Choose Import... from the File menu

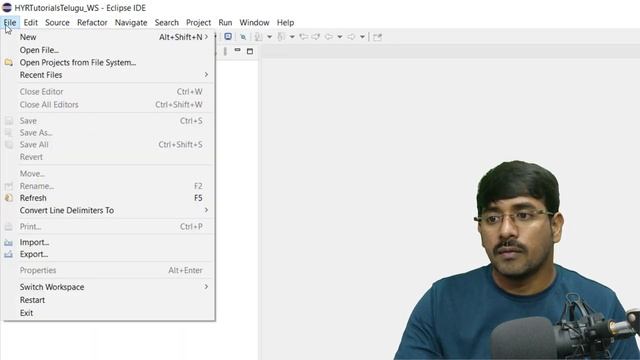(108, 242)
